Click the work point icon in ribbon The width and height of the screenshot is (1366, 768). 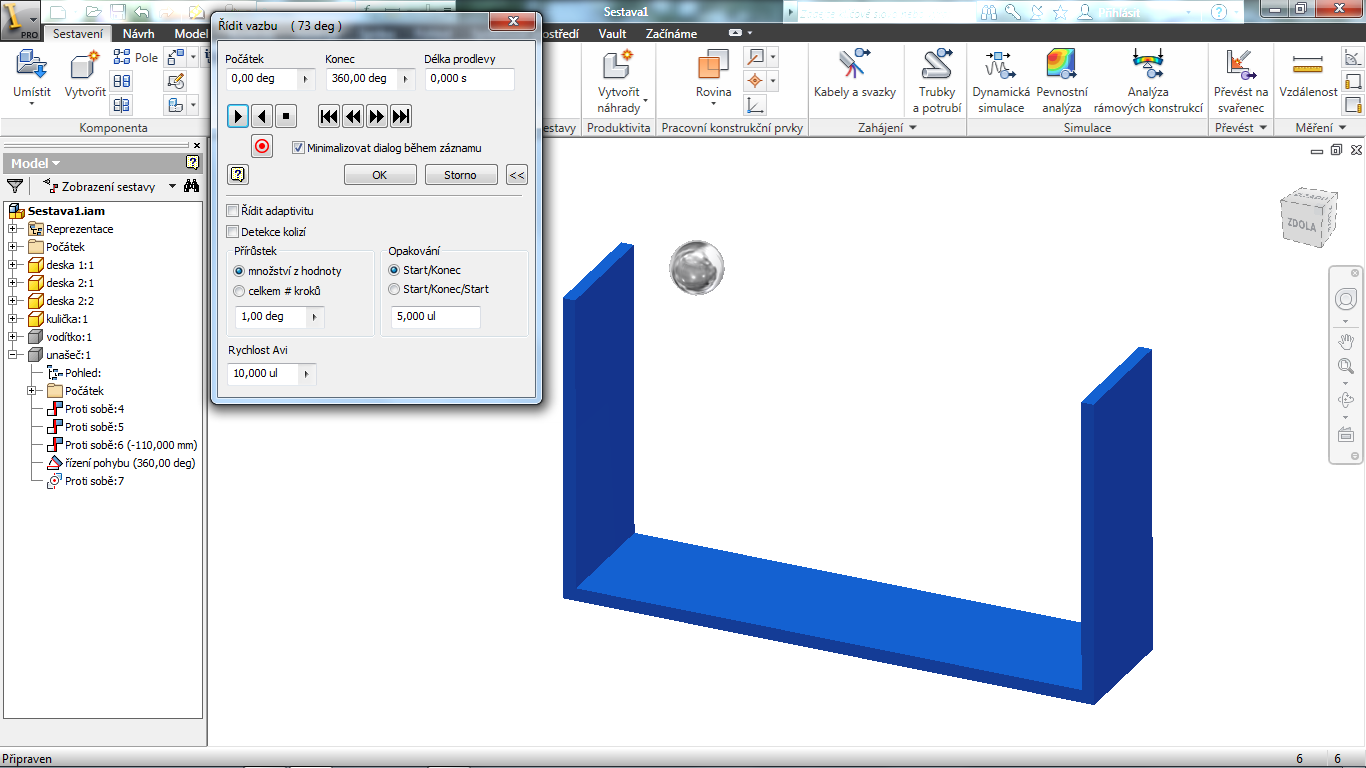tap(756, 81)
